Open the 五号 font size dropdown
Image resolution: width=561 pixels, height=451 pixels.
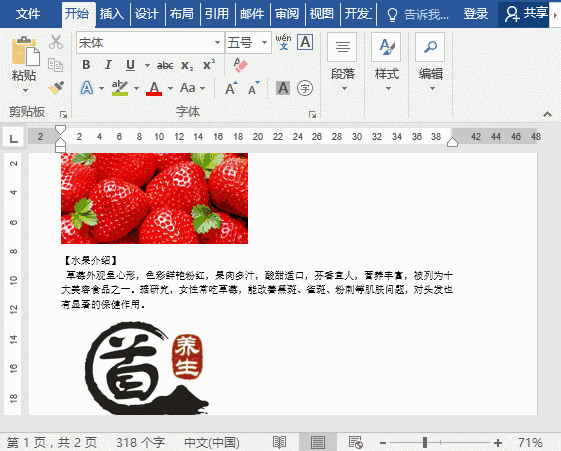pos(264,43)
